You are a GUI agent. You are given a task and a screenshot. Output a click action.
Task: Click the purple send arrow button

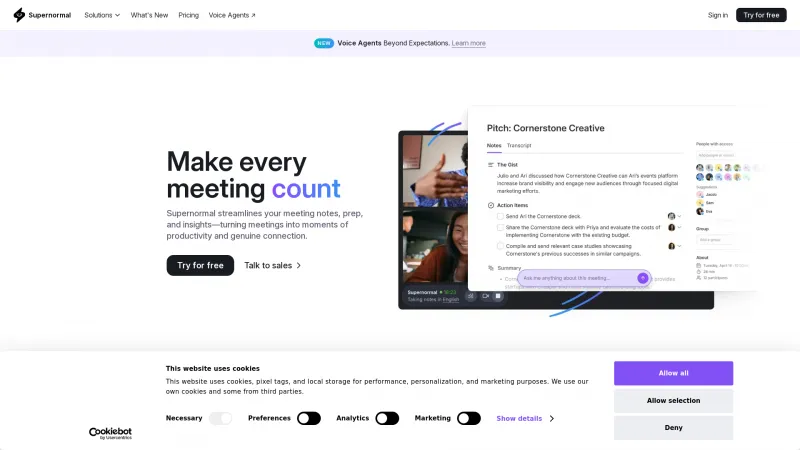(642, 278)
